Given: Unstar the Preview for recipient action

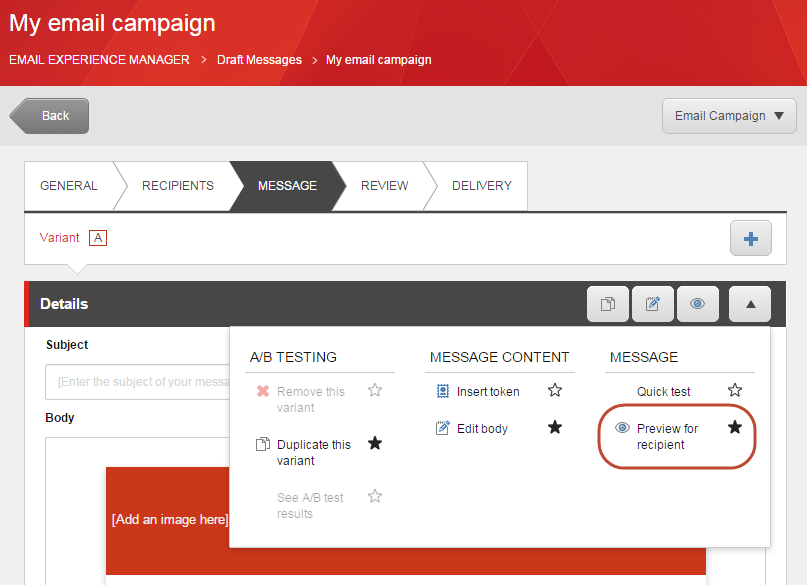Looking at the screenshot, I should pyautogui.click(x=735, y=427).
